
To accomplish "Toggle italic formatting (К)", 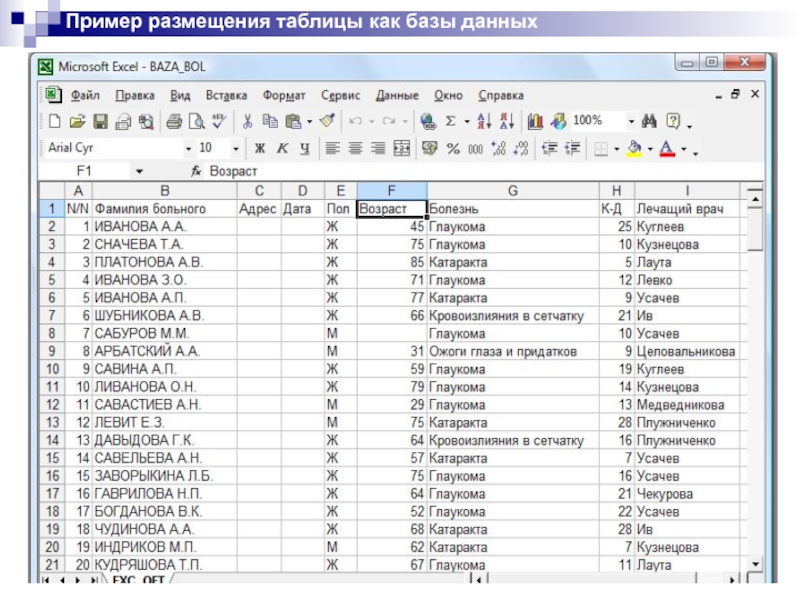I will [281, 149].
